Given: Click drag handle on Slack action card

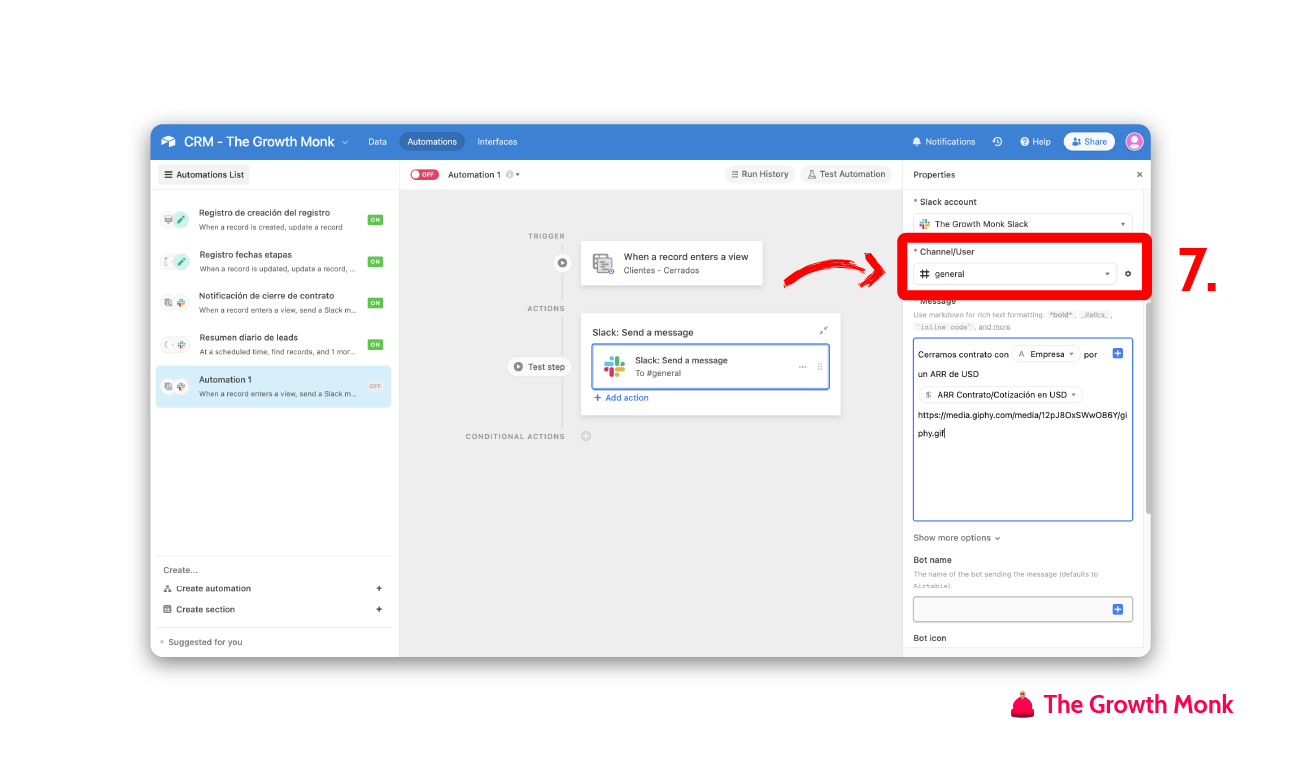Looking at the screenshot, I should (x=820, y=367).
